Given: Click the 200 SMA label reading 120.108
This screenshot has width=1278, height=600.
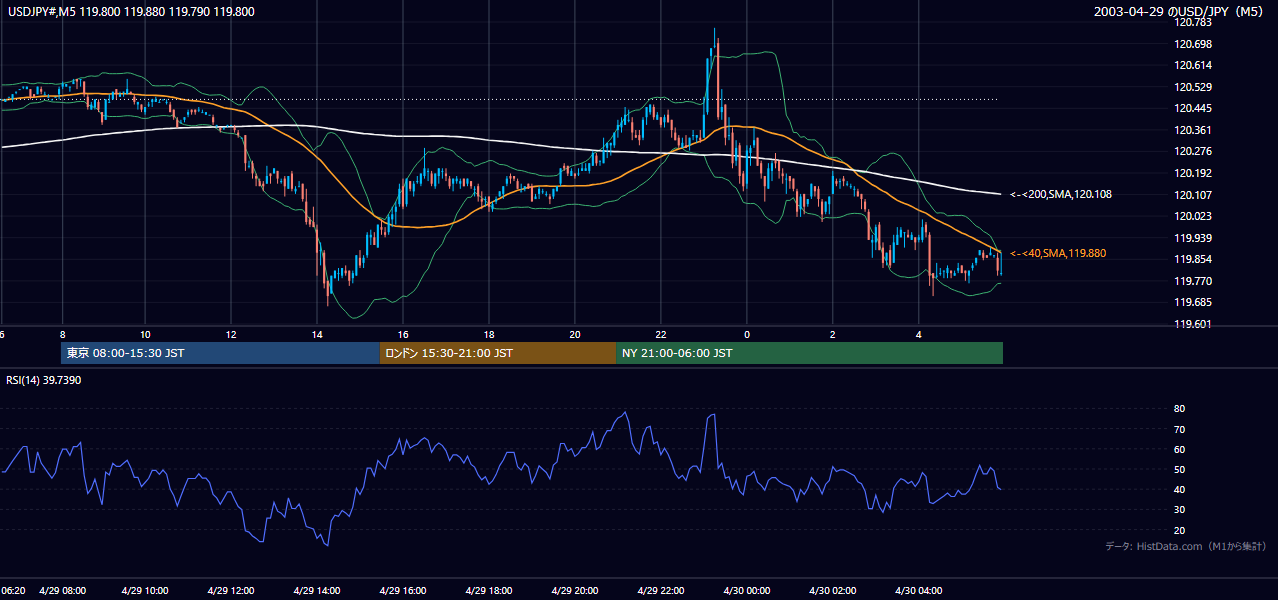Looking at the screenshot, I should [x=1061, y=194].
